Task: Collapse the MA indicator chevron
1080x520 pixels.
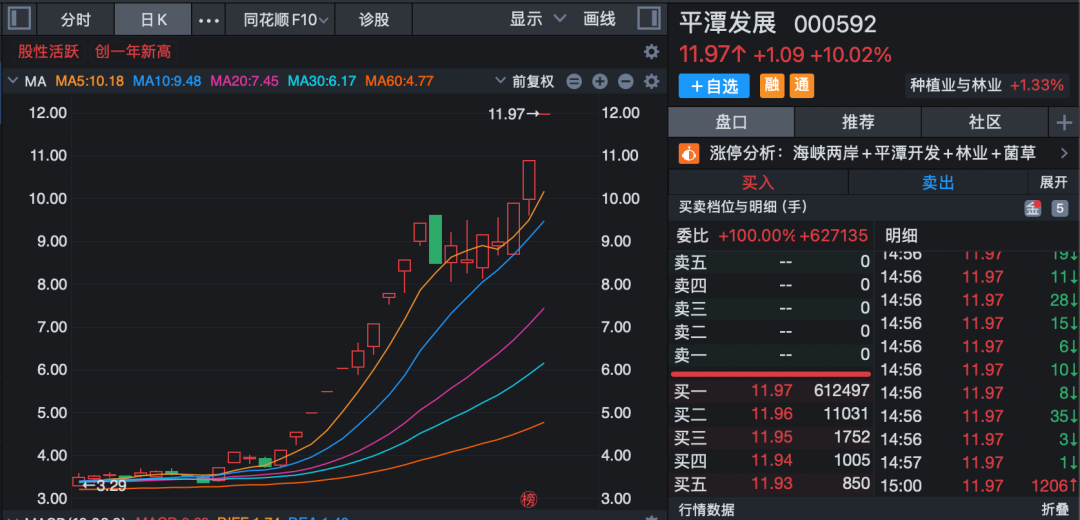Action: (13, 81)
